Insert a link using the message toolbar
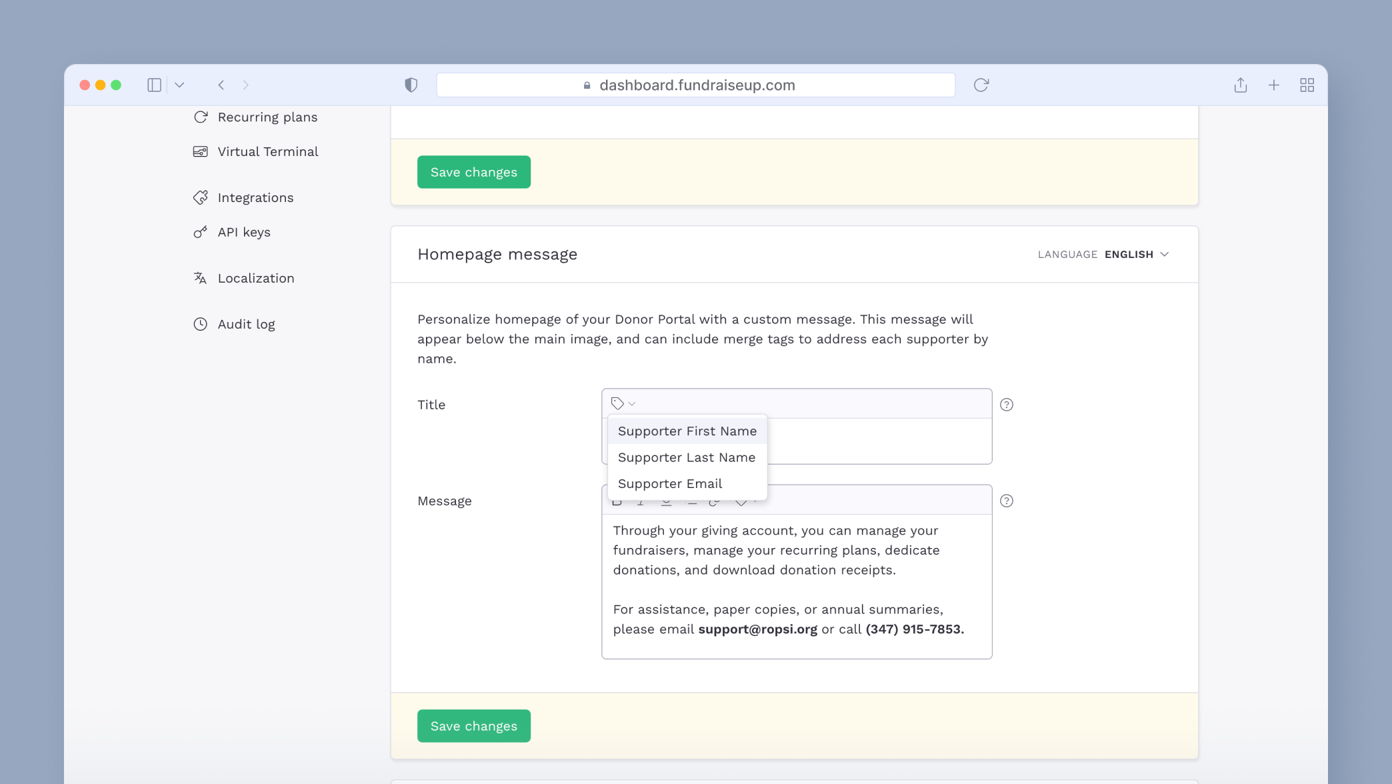This screenshot has height=784, width=1392. coord(714,502)
